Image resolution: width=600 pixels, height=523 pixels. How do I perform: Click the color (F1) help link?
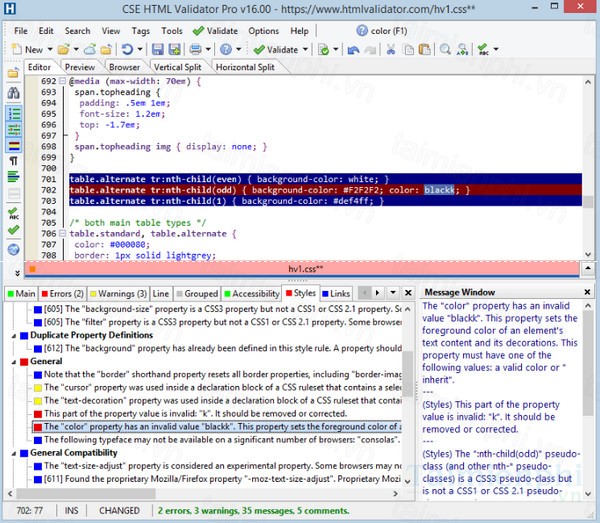point(382,31)
